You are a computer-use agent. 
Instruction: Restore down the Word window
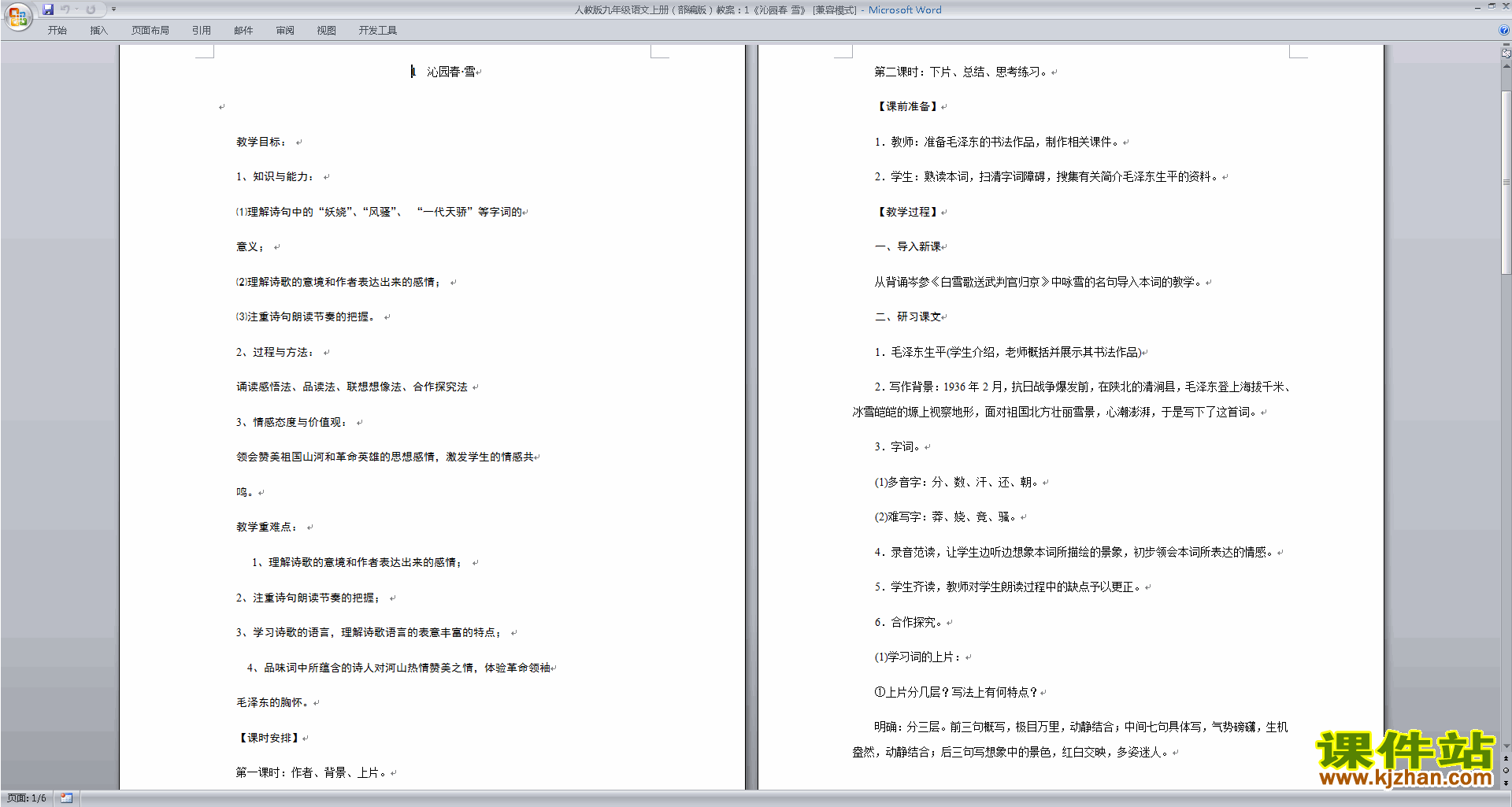pos(1492,6)
